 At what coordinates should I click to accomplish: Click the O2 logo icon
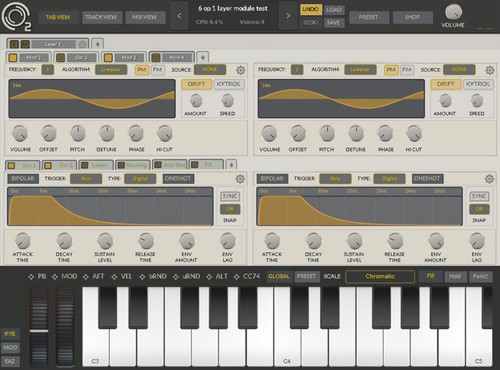click(x=16, y=17)
